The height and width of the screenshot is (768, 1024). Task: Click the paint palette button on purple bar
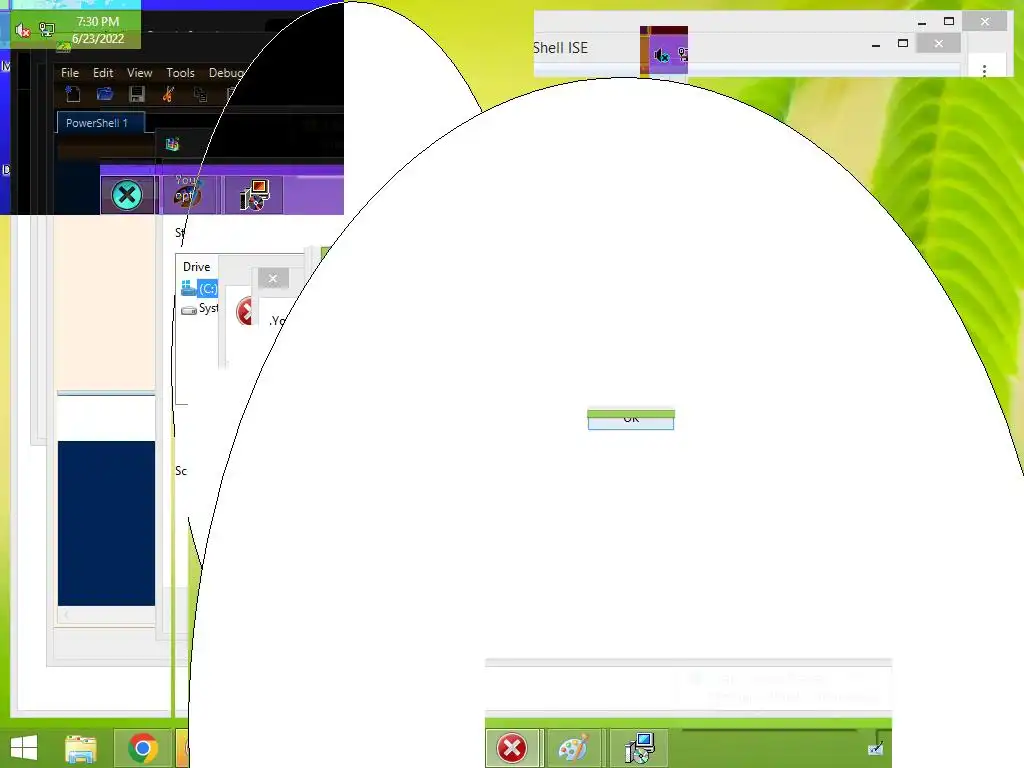coord(187,194)
